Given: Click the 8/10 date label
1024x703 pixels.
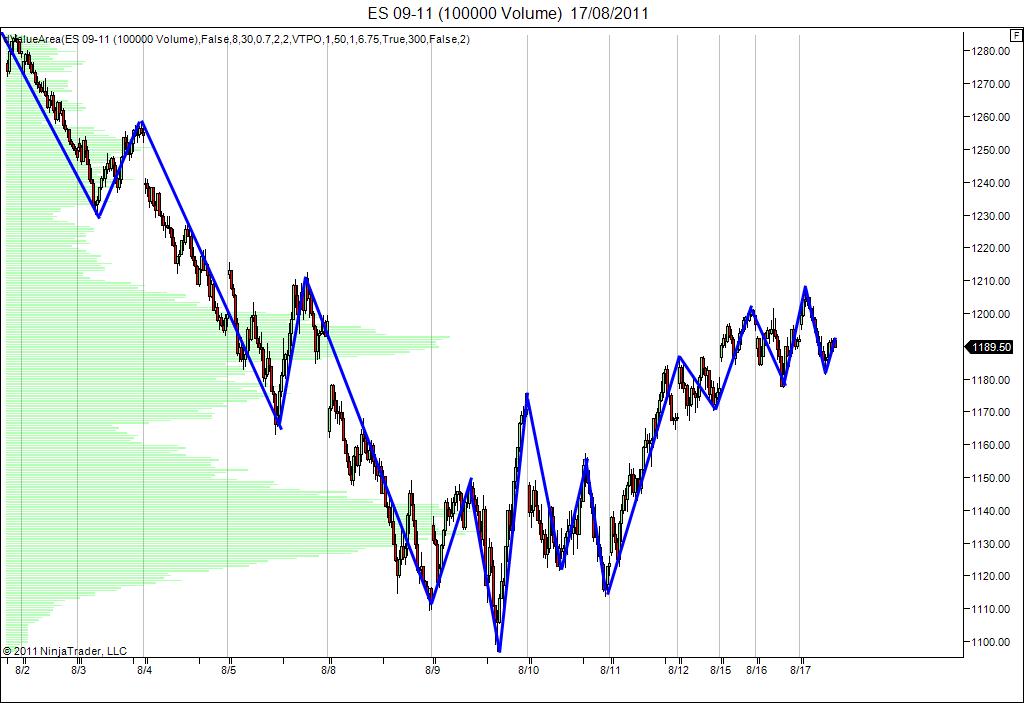Looking at the screenshot, I should 529,670.
